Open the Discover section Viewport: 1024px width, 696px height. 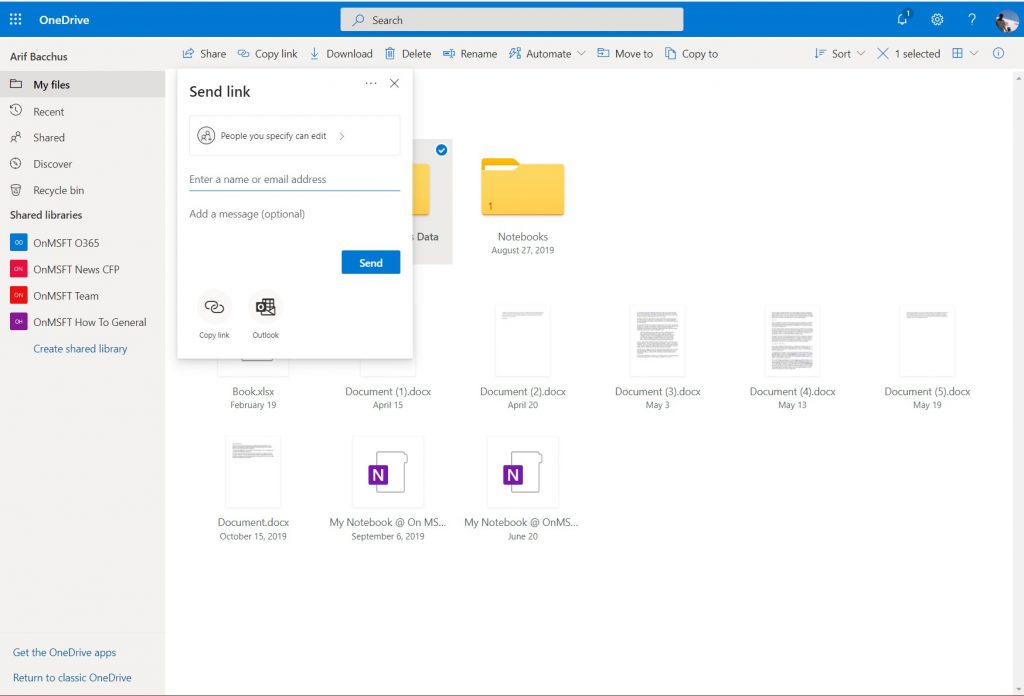[82, 164]
